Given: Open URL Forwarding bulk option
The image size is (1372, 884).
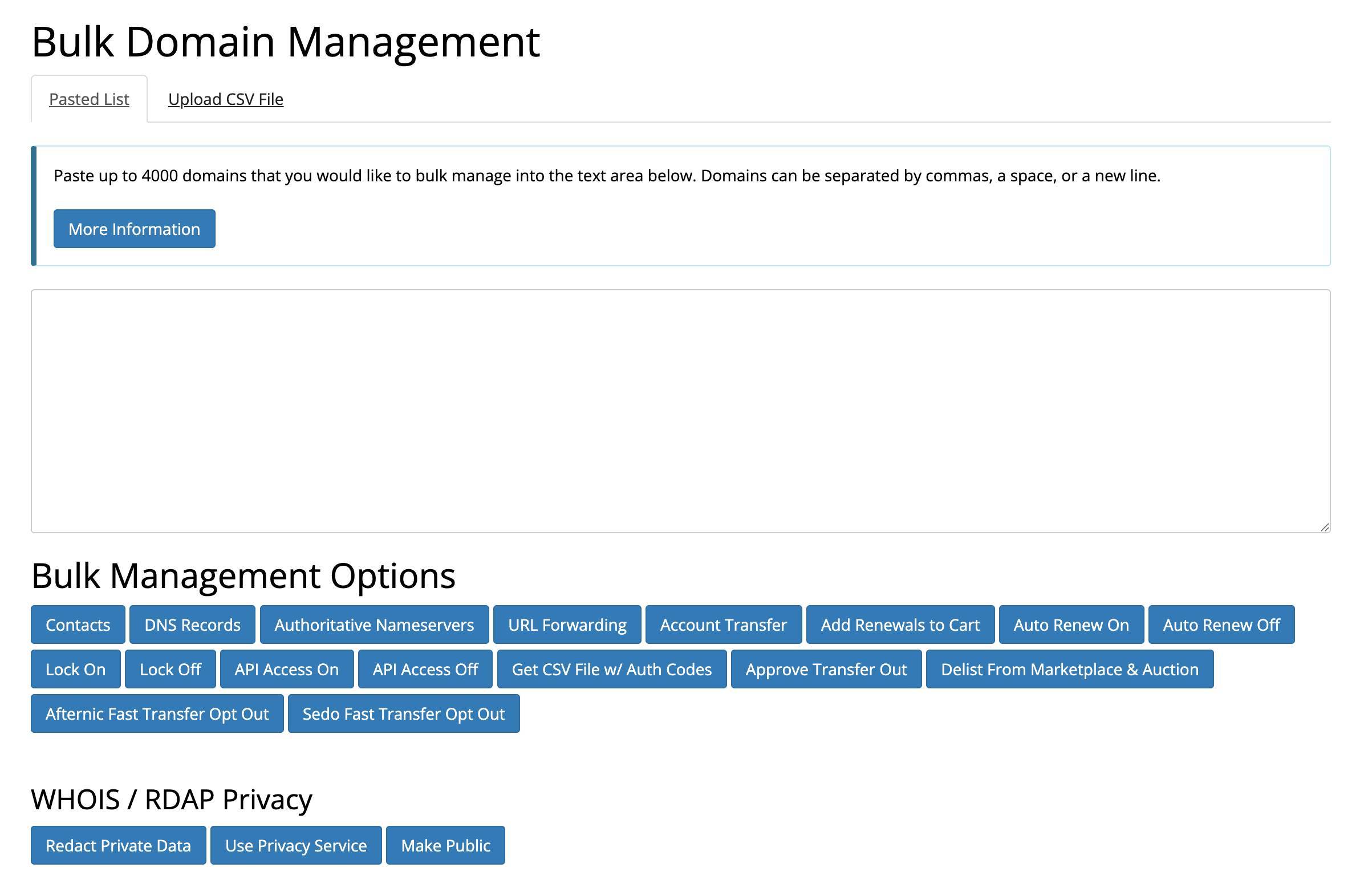Looking at the screenshot, I should (x=567, y=625).
